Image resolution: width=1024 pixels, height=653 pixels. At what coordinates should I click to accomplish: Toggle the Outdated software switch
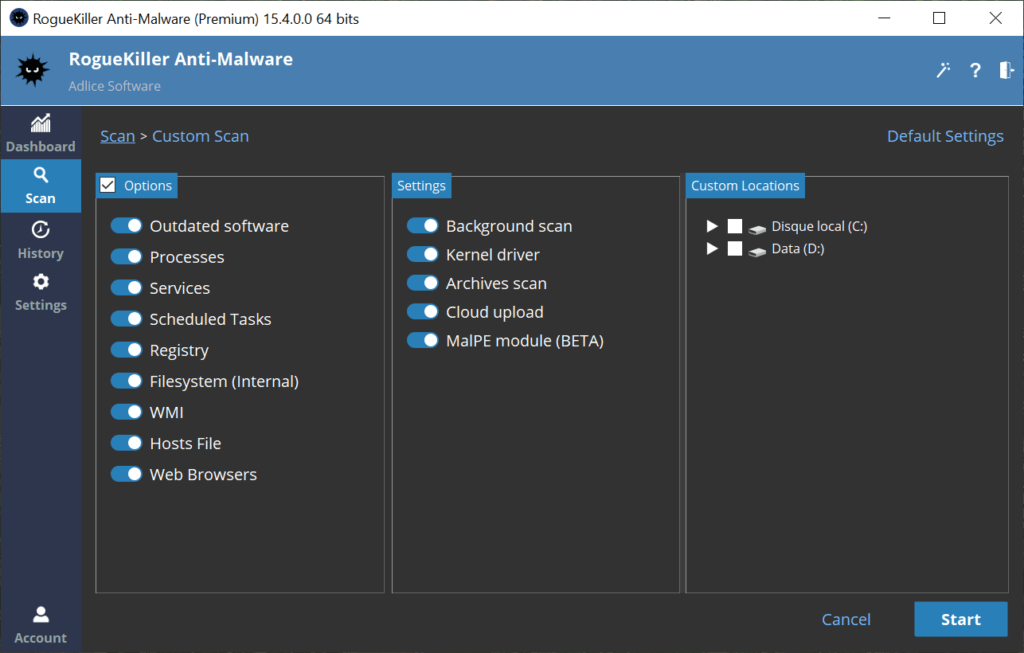127,226
